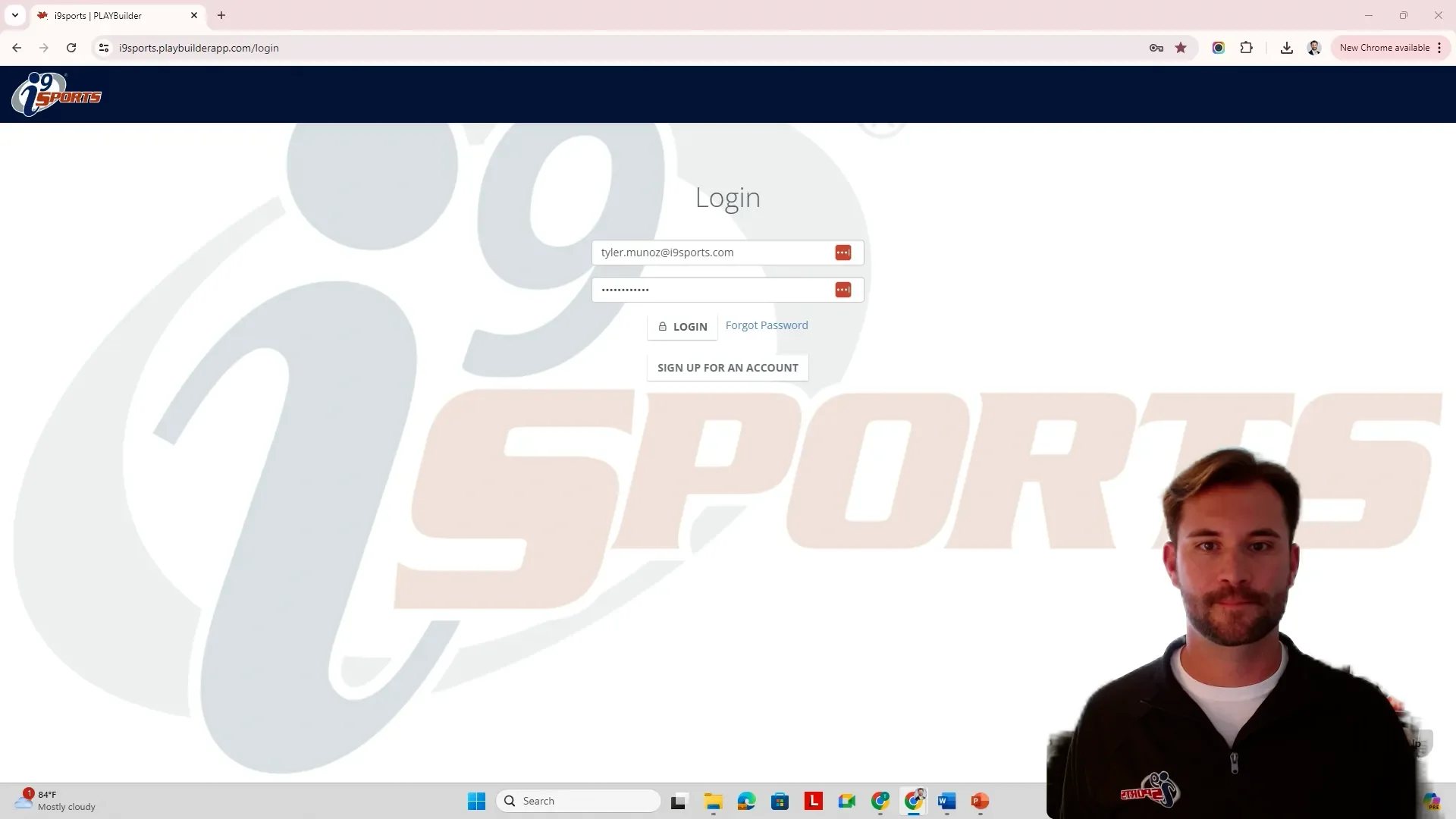Open Word from the taskbar
Image resolution: width=1456 pixels, height=819 pixels.
click(x=946, y=801)
